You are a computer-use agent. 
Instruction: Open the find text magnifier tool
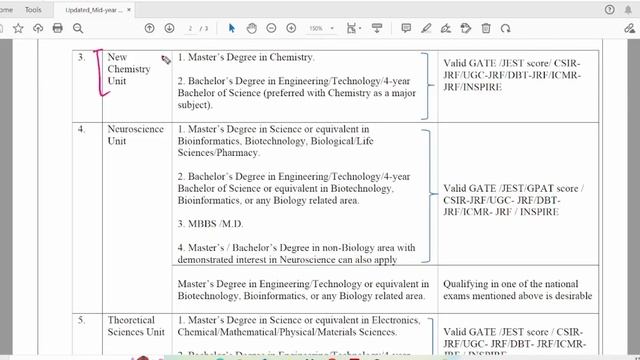(78, 28)
